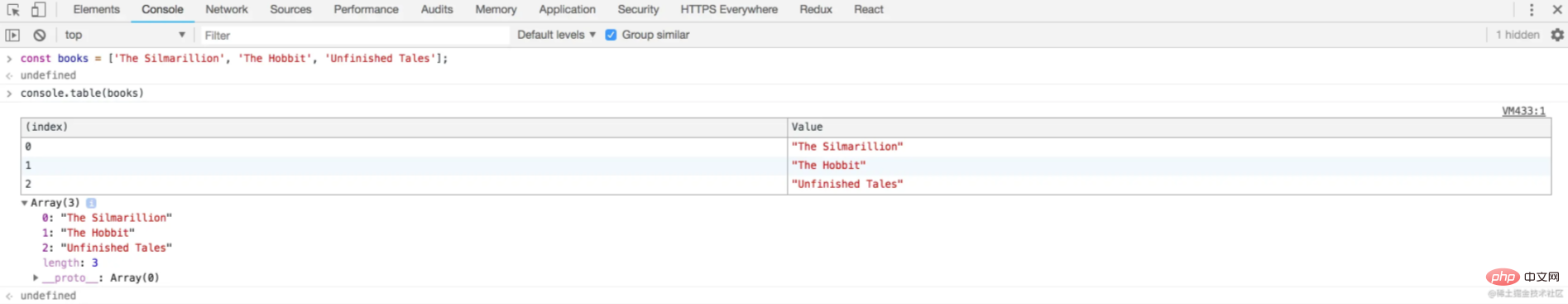This screenshot has width=1568, height=304.
Task: Open the Default levels dropdown
Action: click(x=556, y=35)
